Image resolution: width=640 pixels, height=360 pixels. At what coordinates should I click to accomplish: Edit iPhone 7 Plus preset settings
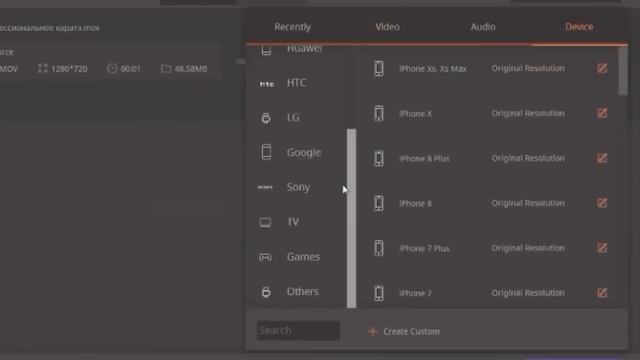[x=602, y=248]
